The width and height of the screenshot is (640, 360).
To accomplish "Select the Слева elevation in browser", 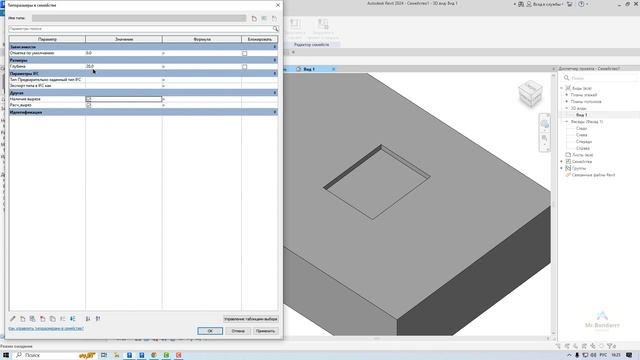I will (582, 135).
